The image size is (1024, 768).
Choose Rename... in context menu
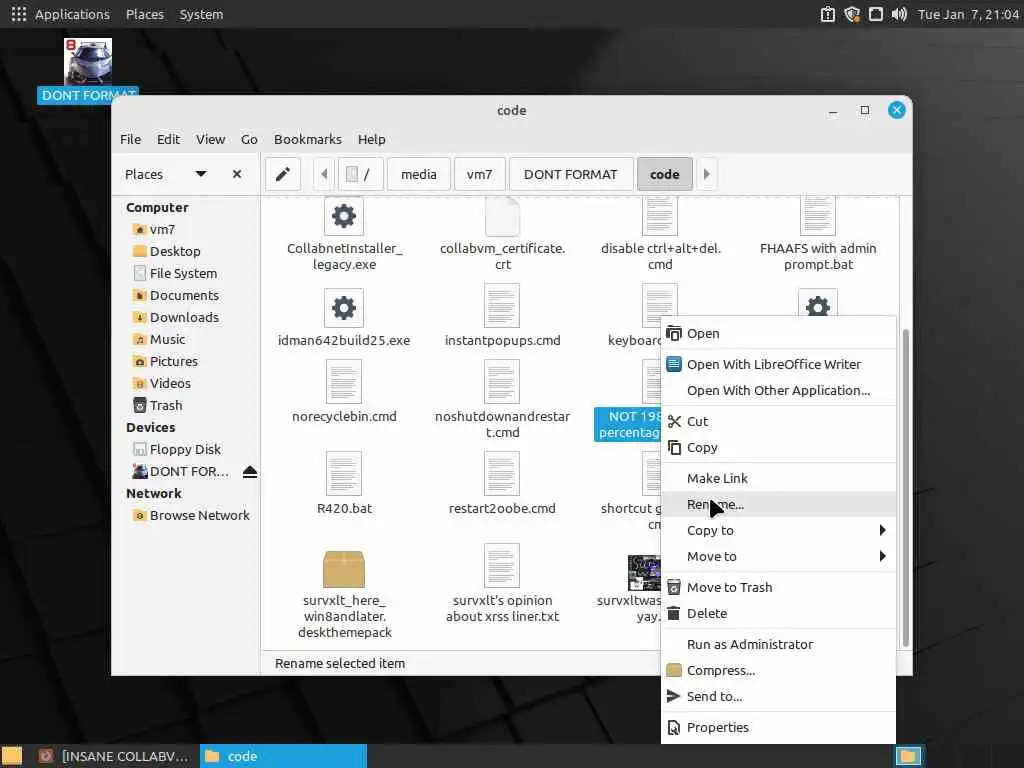tap(778, 504)
